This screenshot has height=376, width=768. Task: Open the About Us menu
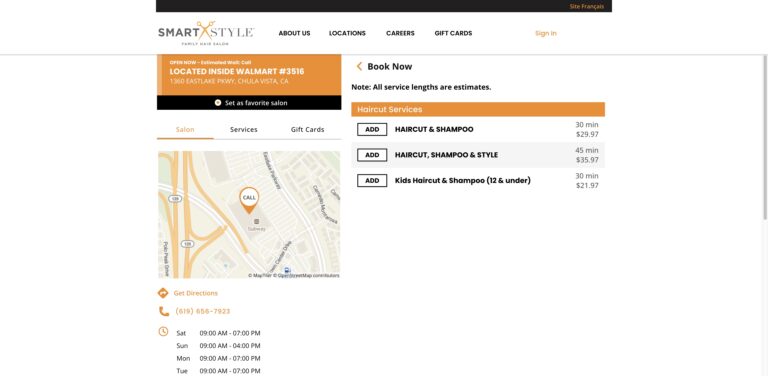[x=294, y=33]
